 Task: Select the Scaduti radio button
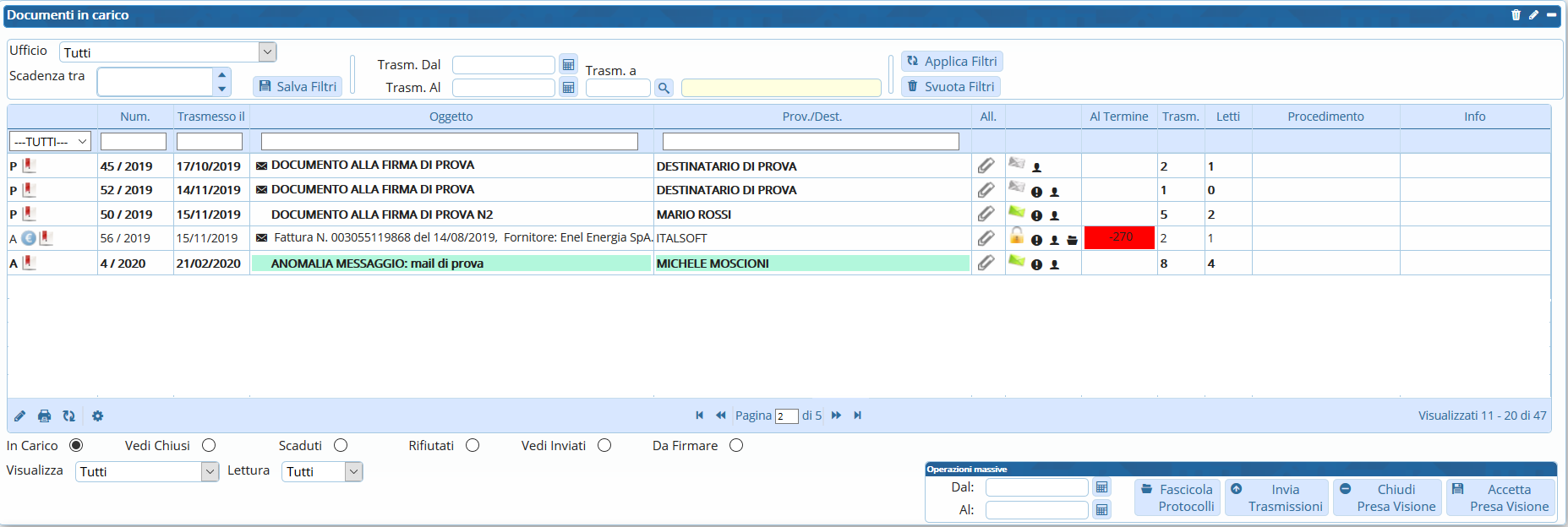coord(341,446)
